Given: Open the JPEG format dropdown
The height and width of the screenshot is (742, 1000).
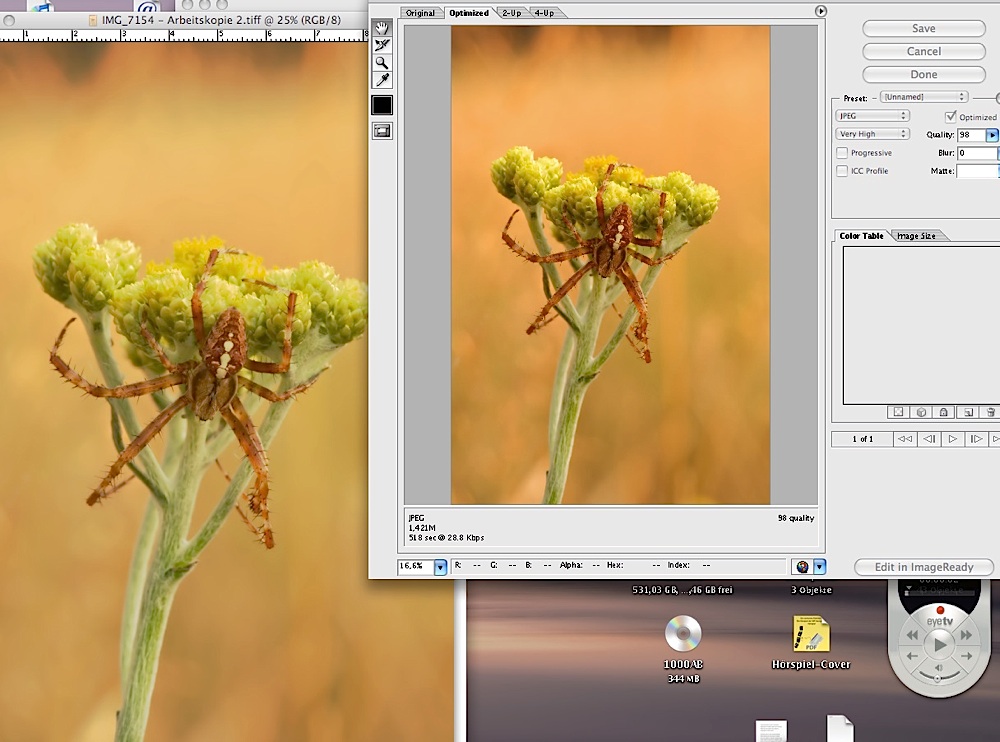Looking at the screenshot, I should coord(872,115).
